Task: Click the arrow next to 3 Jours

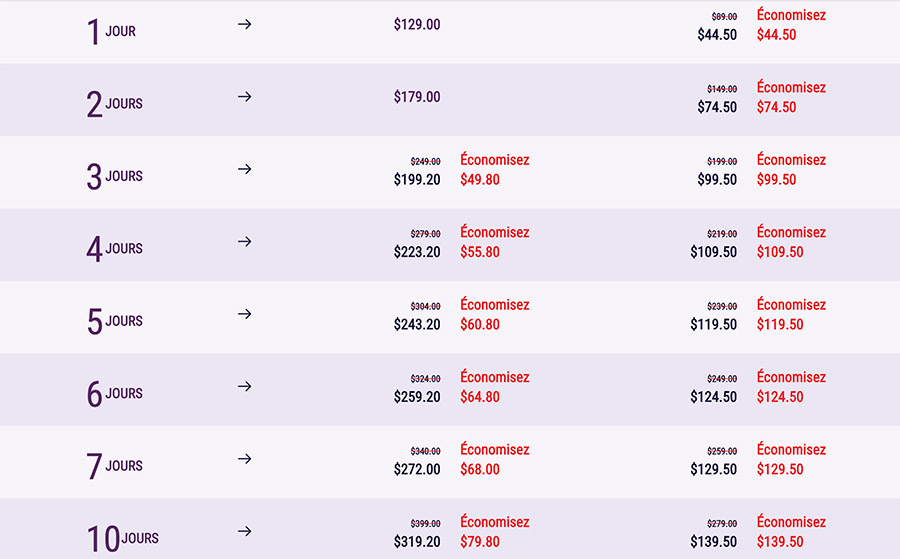Action: coord(244,169)
